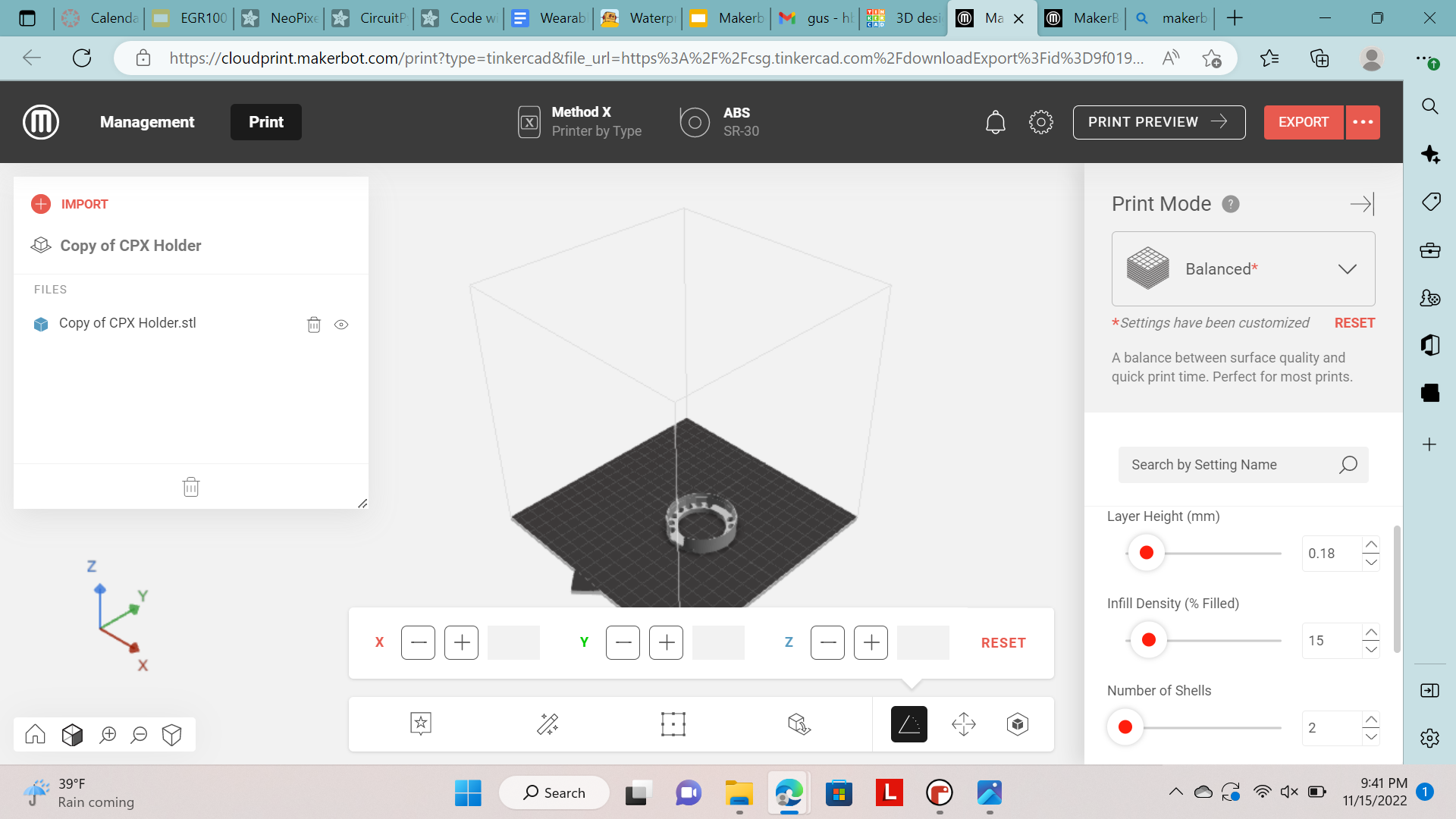Click the notifications bell icon

995,121
